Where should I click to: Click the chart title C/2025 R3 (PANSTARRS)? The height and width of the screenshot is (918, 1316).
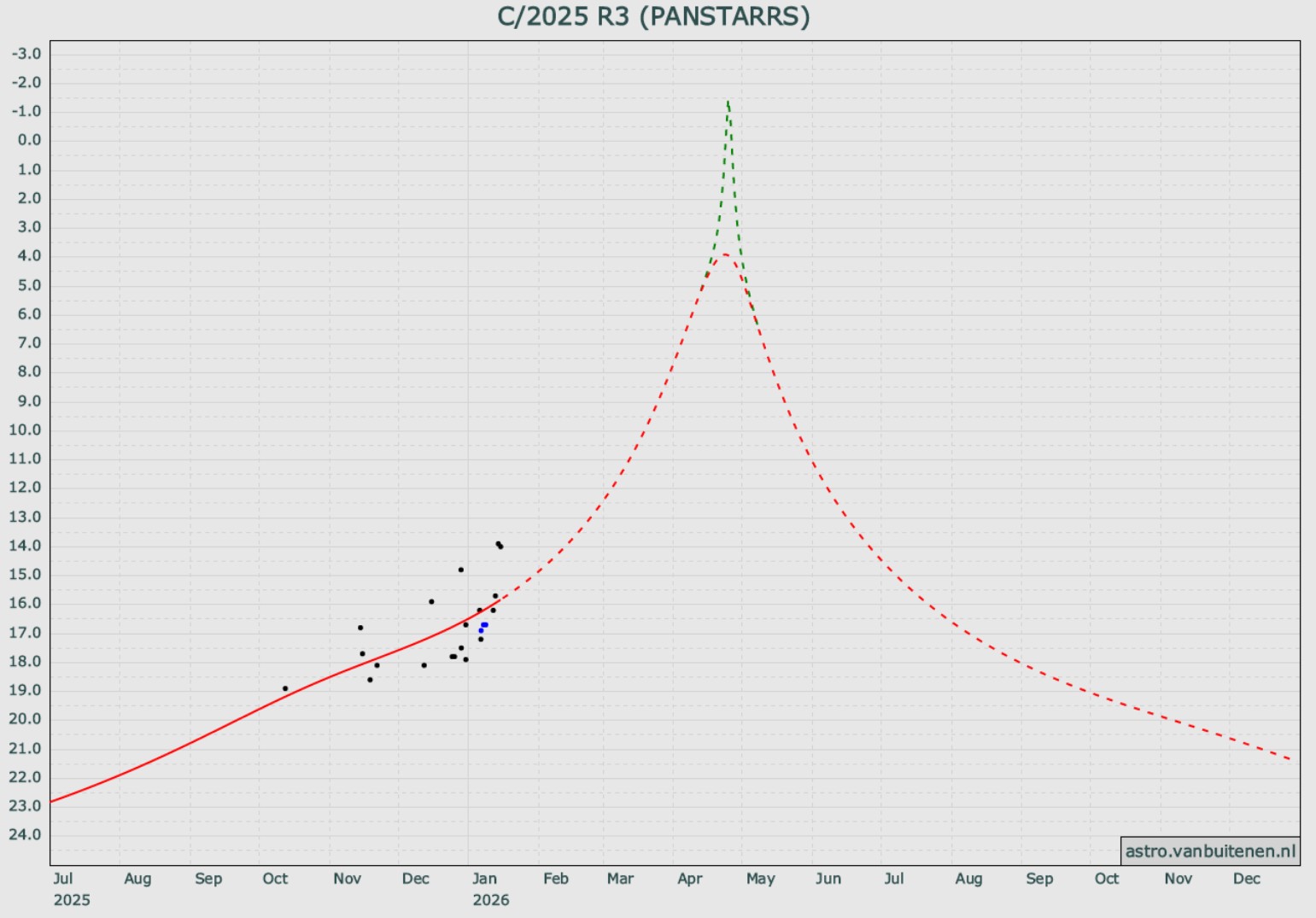(x=653, y=16)
